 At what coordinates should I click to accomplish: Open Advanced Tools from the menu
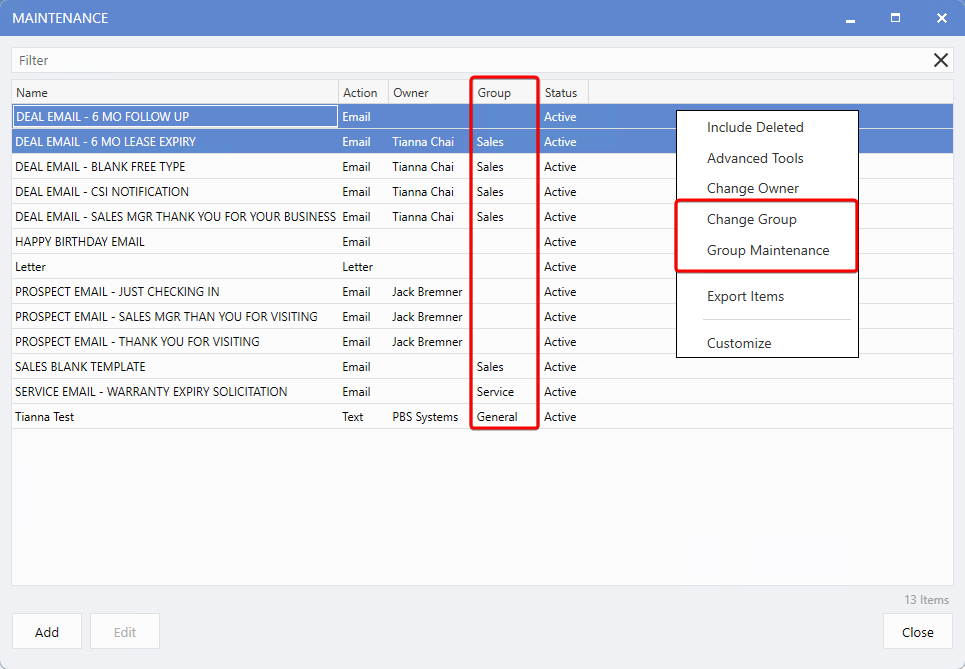coord(755,158)
